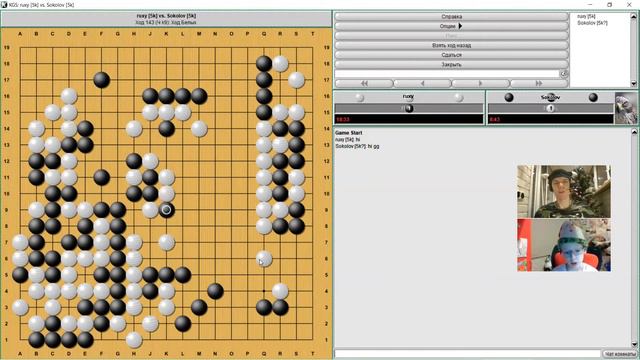This screenshot has height=360, width=640.
Task: Click the white stone at A3
Action: pos(20,307)
